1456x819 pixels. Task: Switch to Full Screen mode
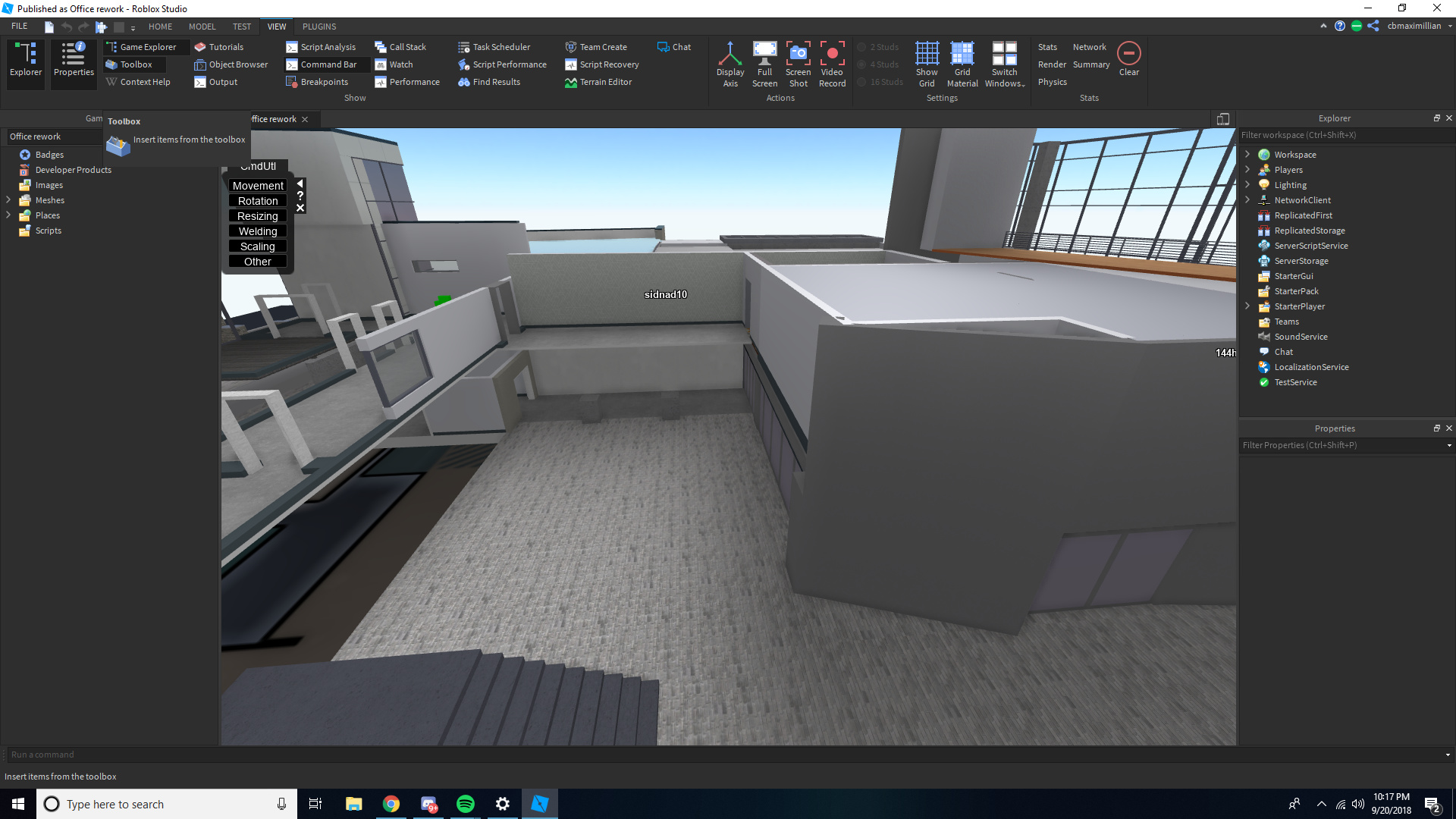[764, 64]
